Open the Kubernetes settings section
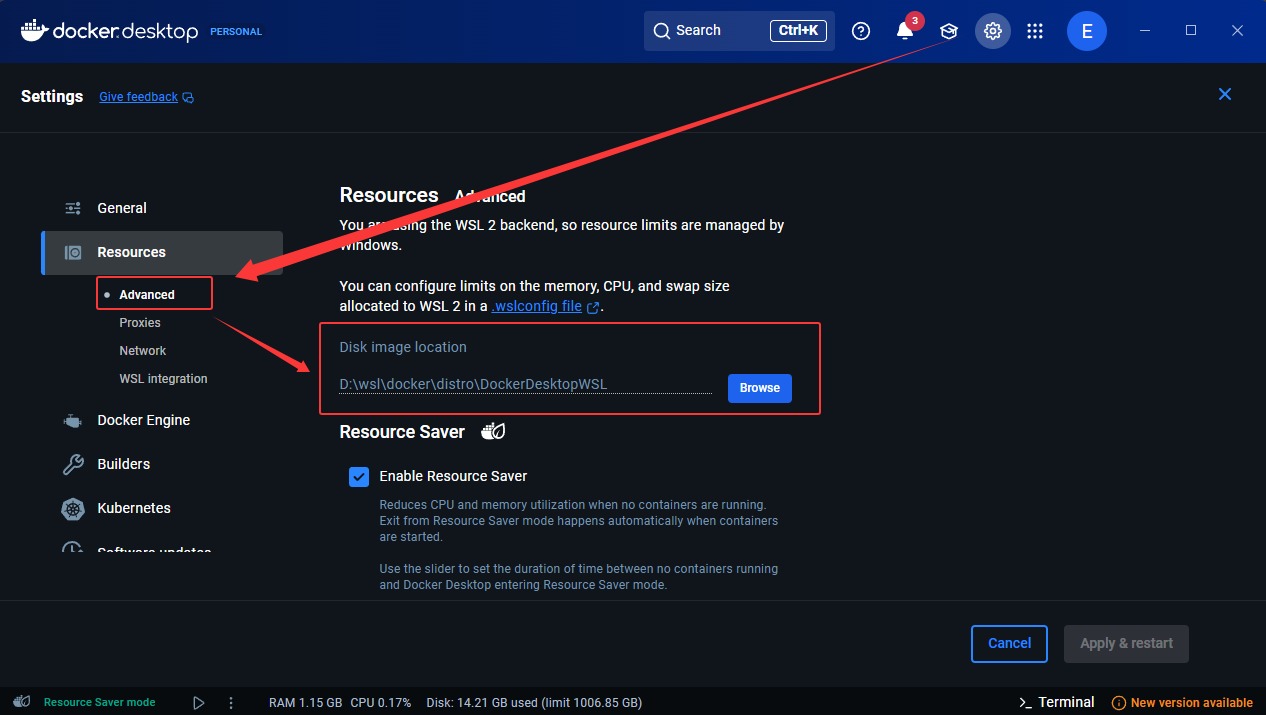The height and width of the screenshot is (715, 1266). click(x=133, y=508)
